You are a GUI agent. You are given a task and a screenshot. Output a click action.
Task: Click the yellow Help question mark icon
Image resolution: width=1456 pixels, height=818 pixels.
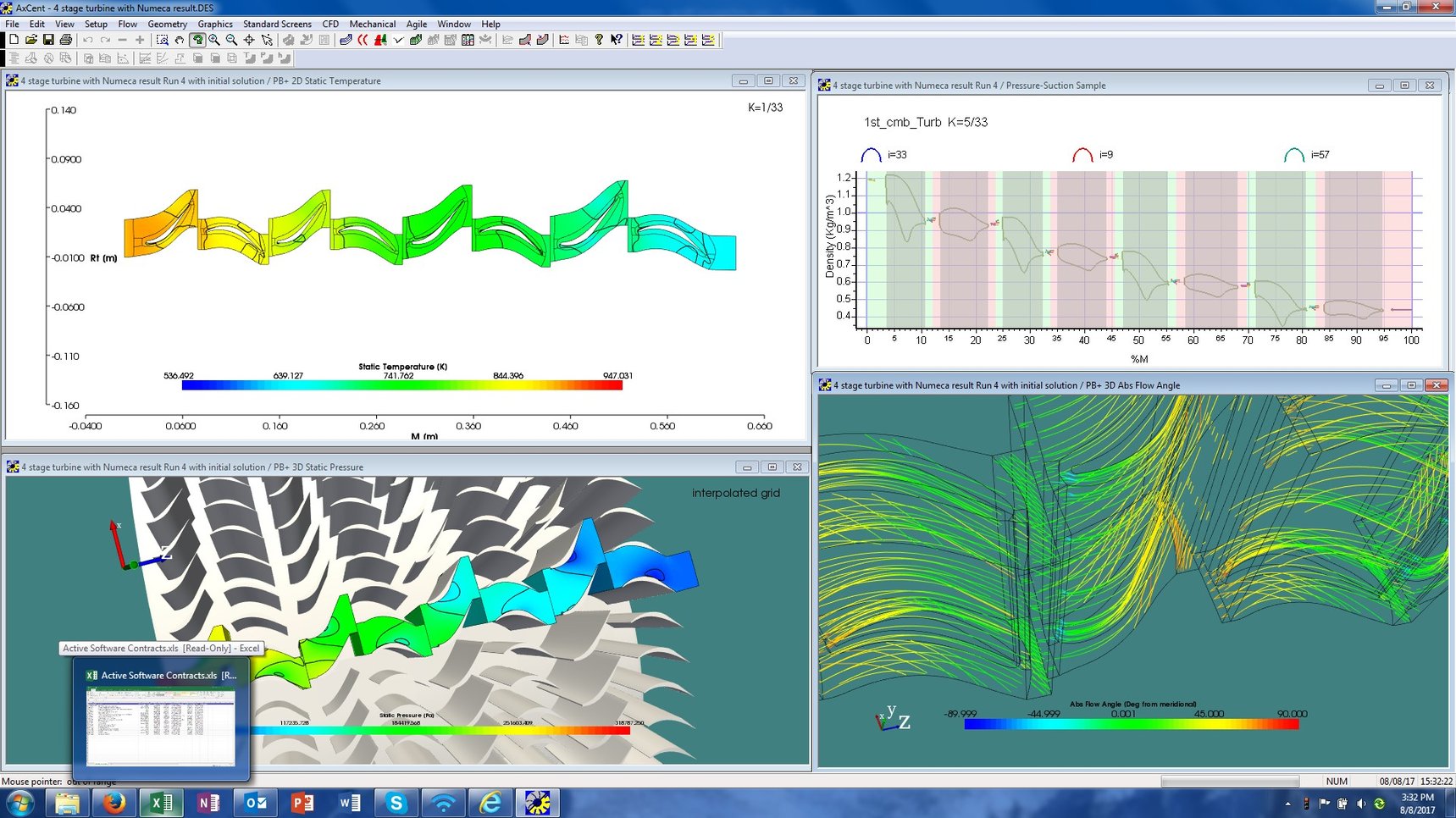tap(597, 40)
